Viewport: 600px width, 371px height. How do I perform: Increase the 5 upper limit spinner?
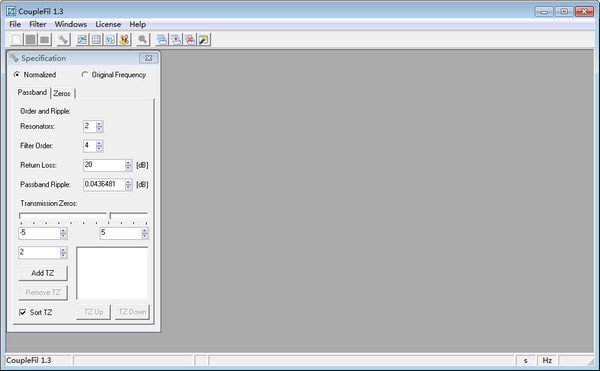[x=145, y=230]
